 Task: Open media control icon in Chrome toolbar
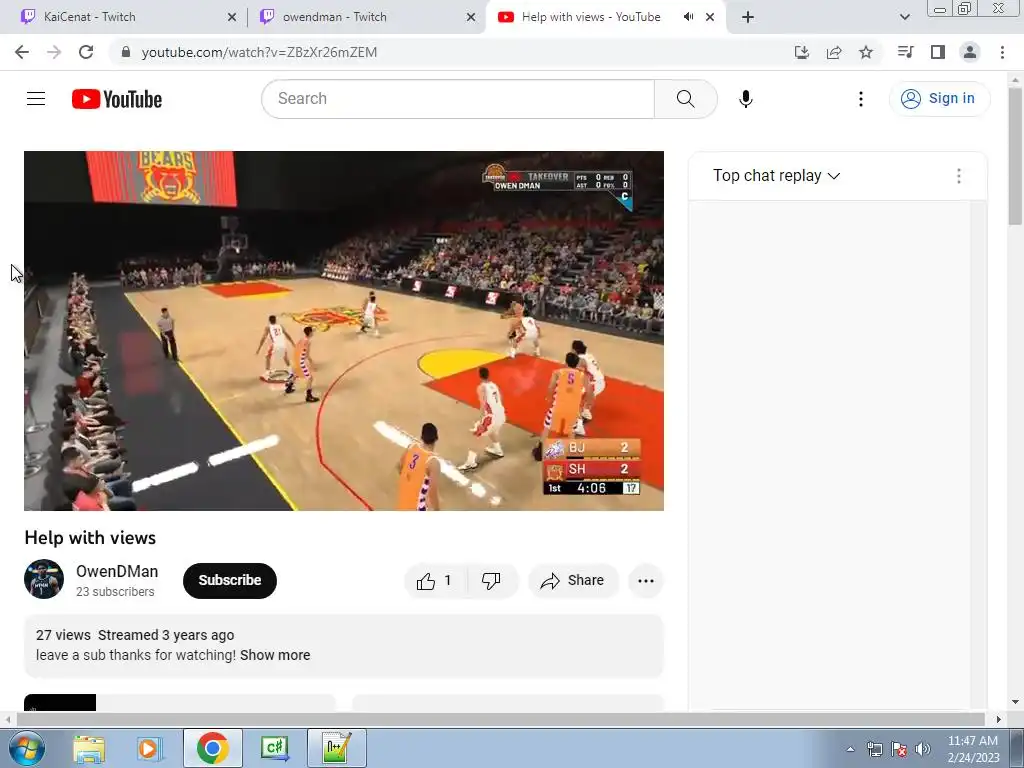point(905,52)
